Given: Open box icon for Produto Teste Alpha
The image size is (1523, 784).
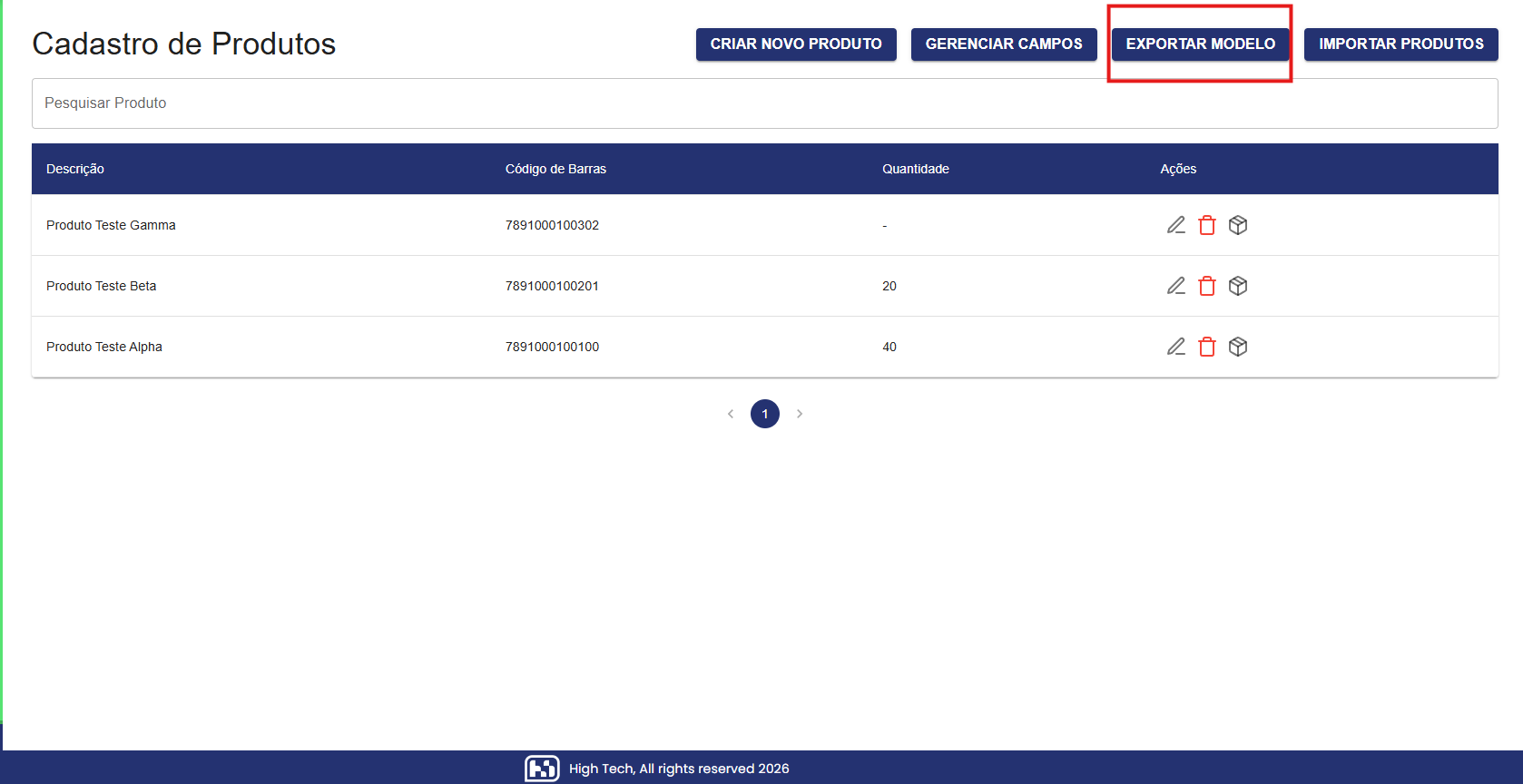Looking at the screenshot, I should 1238,347.
